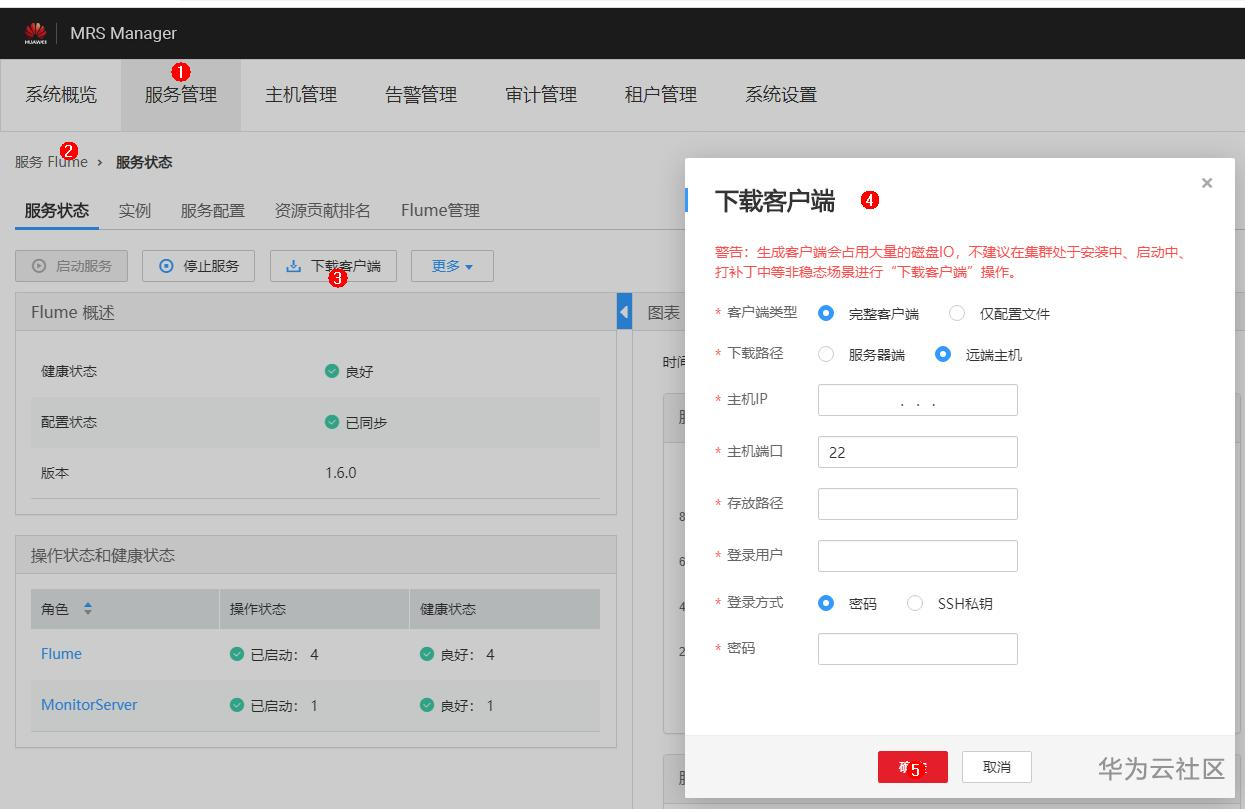Screen dimensions: 1245x809
Task: Focus the 主机IP input field
Action: click(x=918, y=400)
